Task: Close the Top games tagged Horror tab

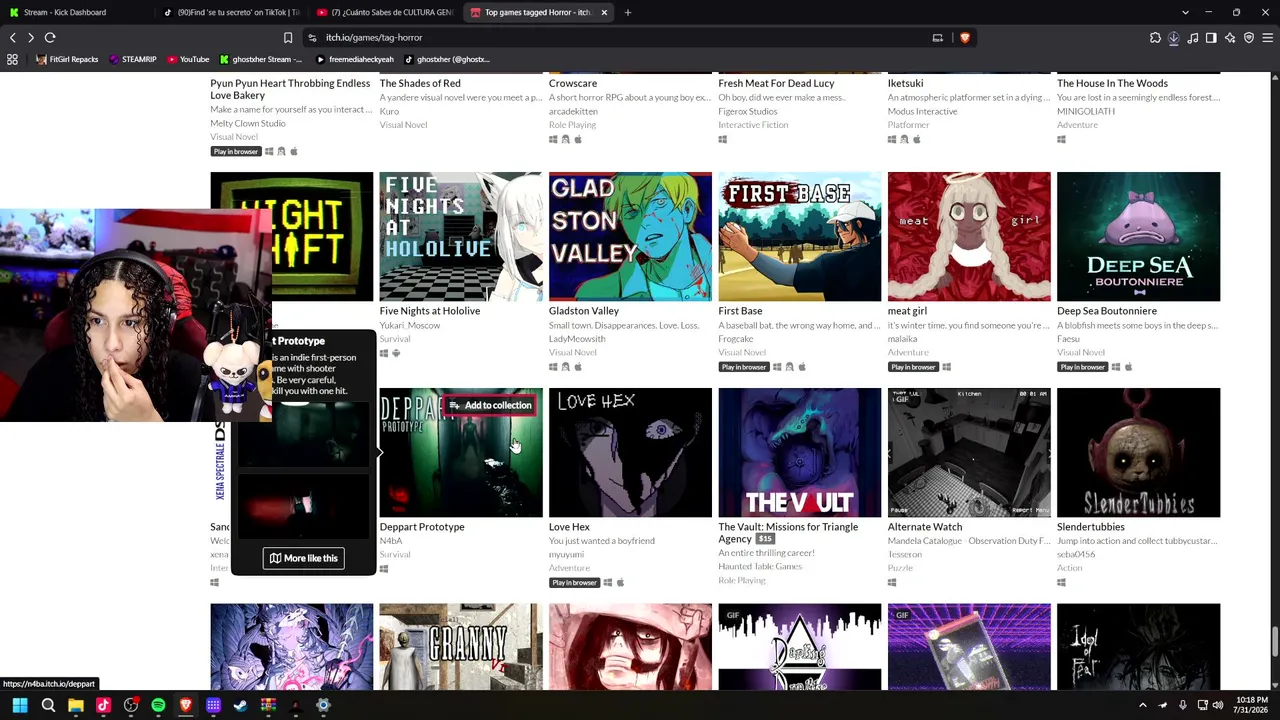Action: 604,12
